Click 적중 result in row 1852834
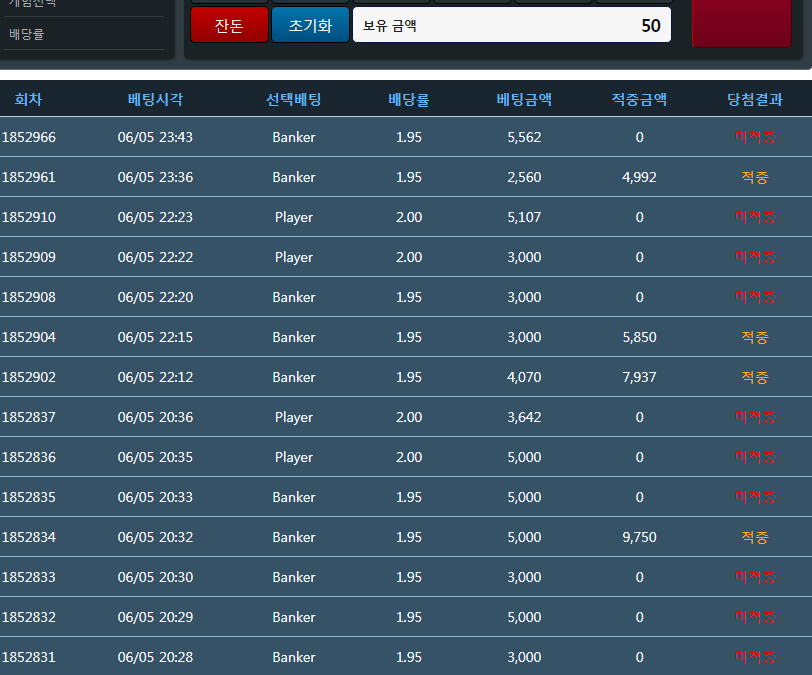This screenshot has width=812, height=675. (755, 537)
